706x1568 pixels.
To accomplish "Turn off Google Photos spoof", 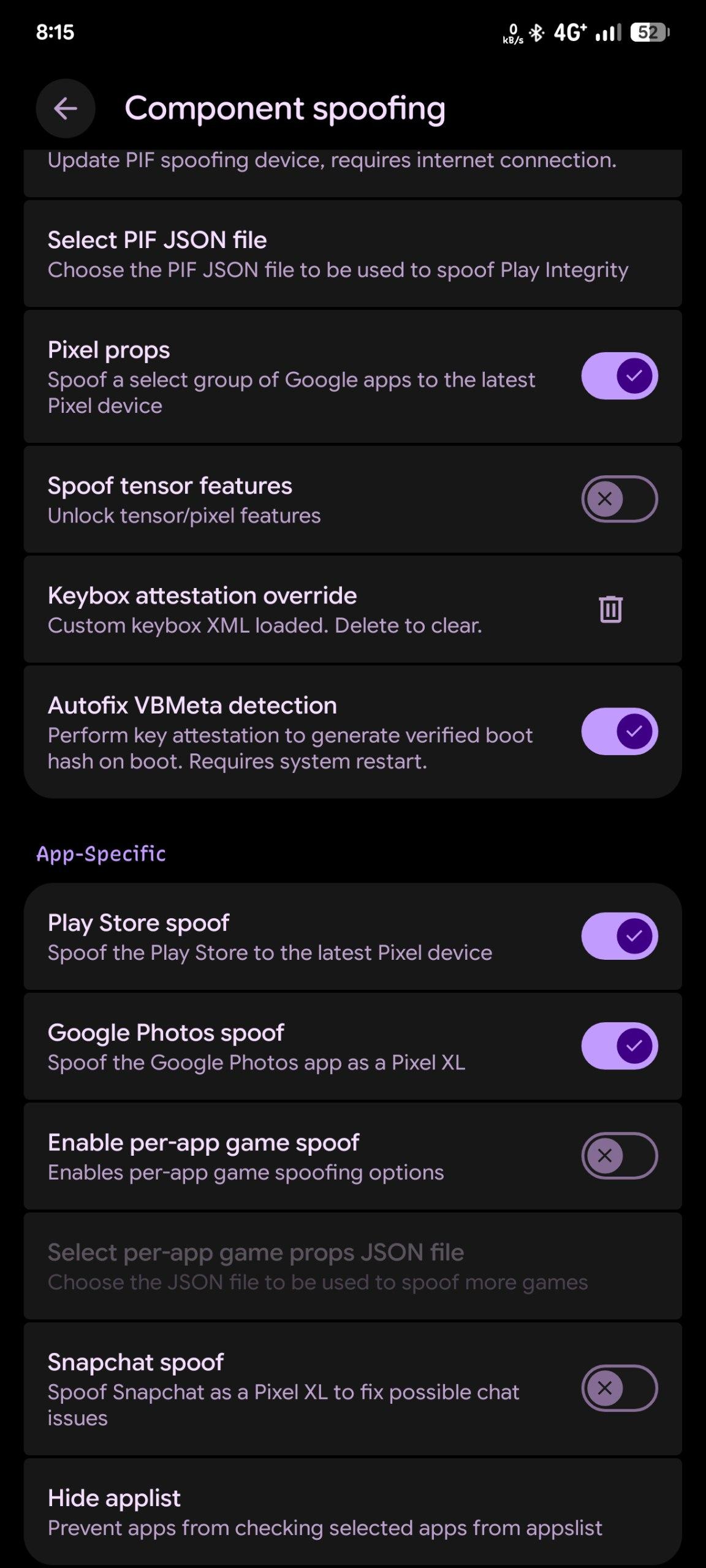I will pos(619,1046).
